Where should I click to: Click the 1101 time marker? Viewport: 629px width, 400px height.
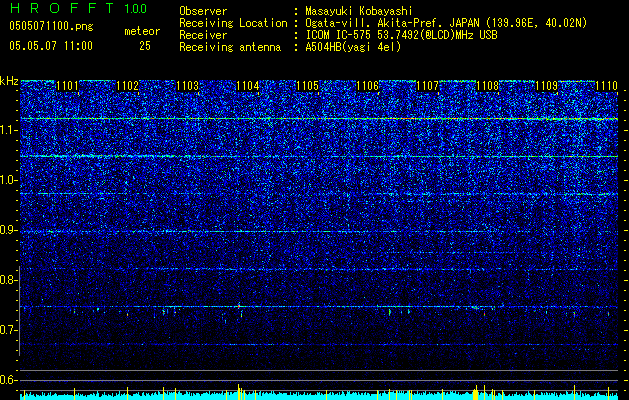67,86
